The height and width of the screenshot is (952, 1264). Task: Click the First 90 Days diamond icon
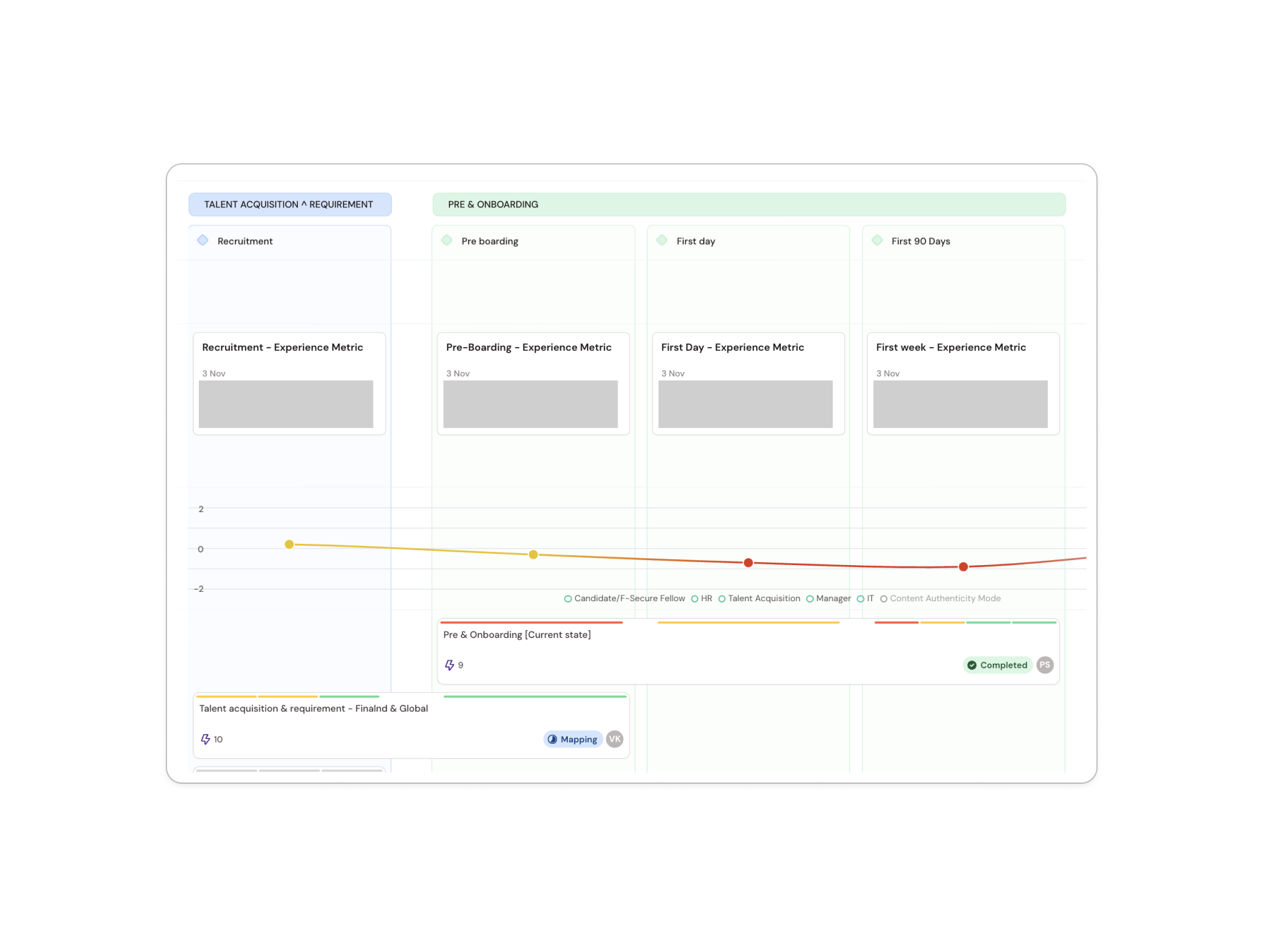point(877,240)
